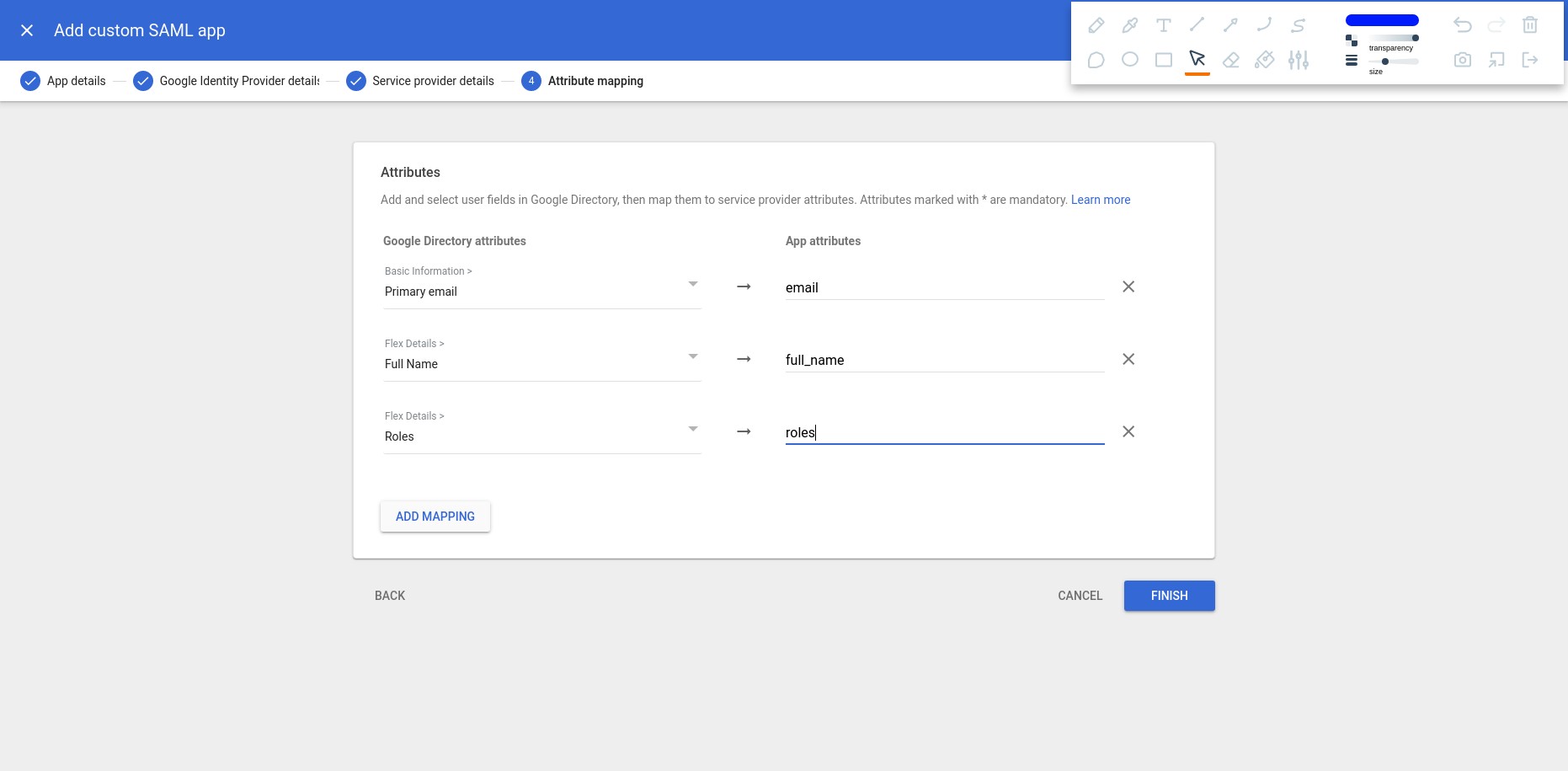This screenshot has height=771, width=1568.
Task: Select the highlighter marker tool
Action: click(1129, 25)
